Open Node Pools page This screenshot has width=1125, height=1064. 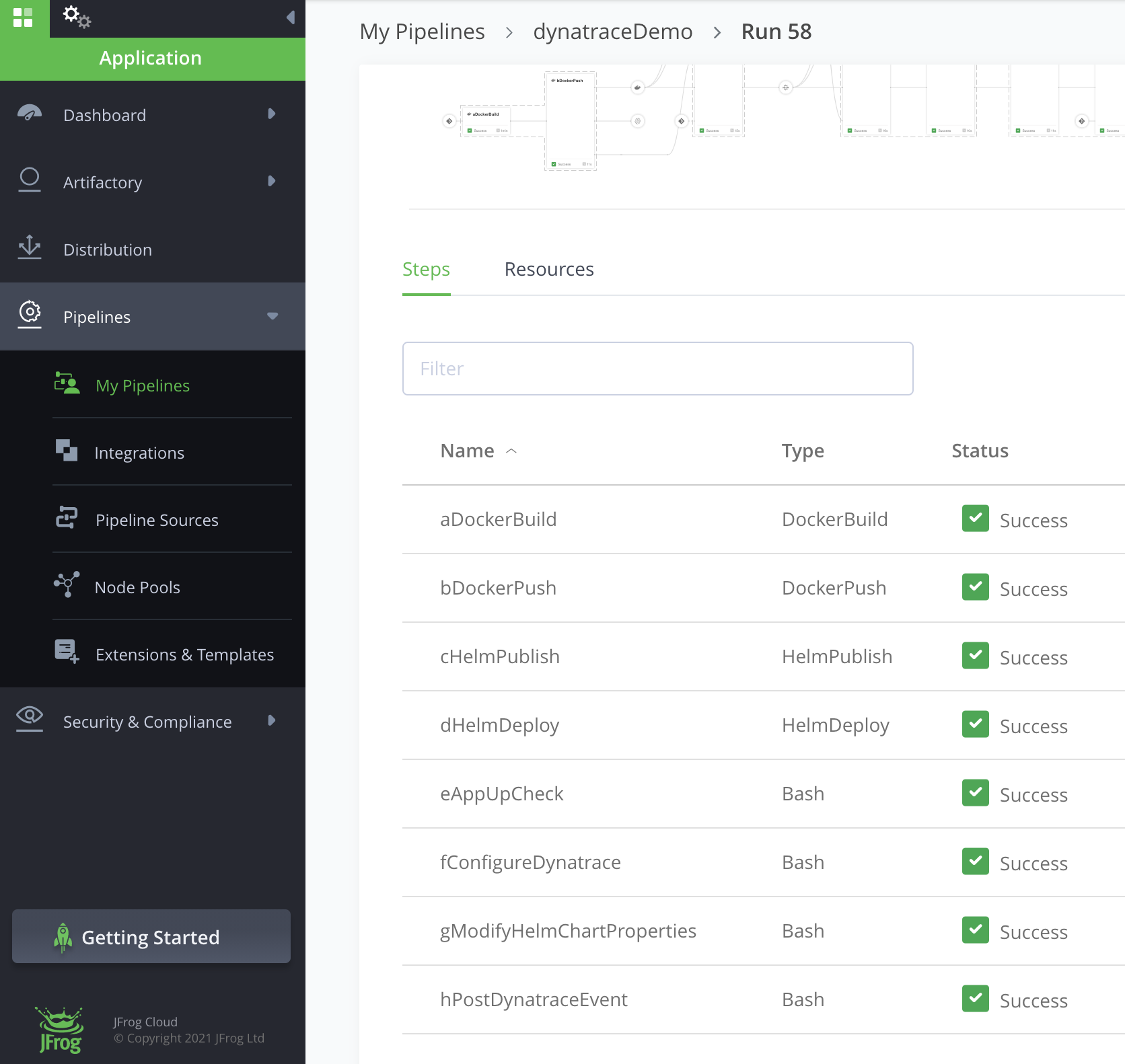137,587
